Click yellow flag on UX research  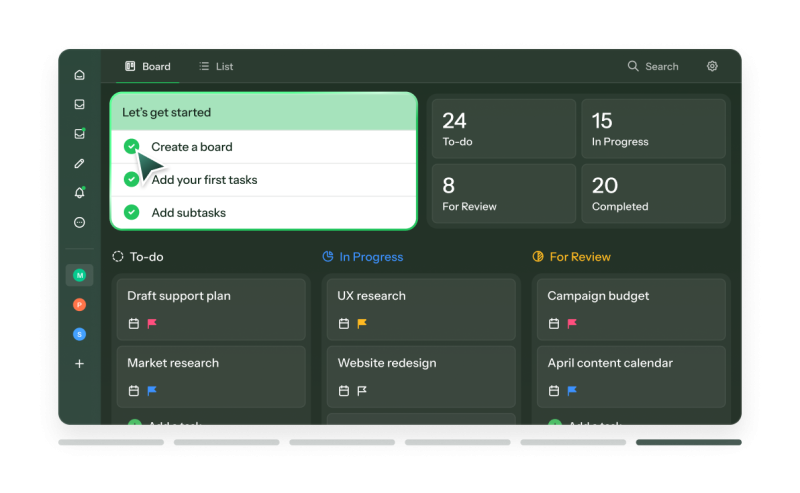pos(362,323)
